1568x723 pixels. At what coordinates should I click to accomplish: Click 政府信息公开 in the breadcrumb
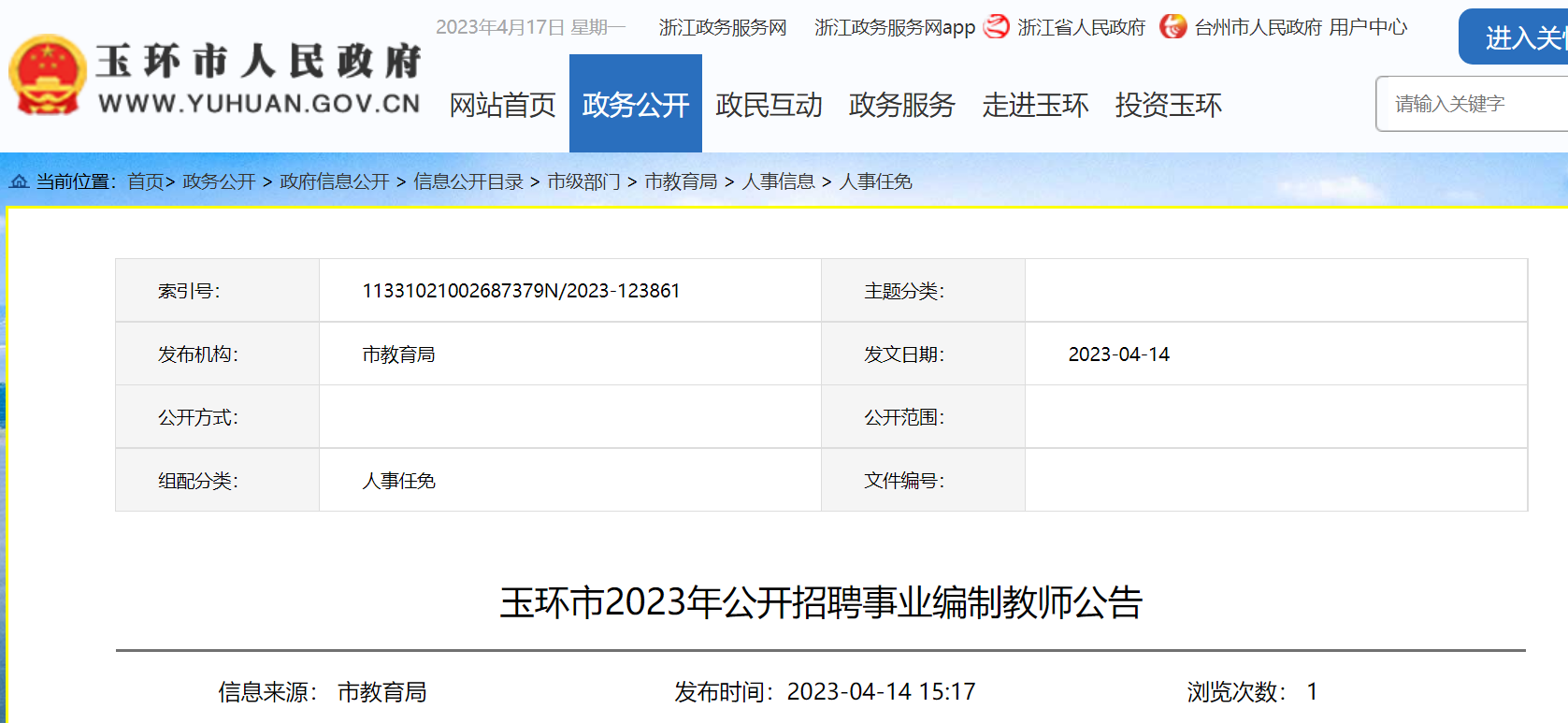tap(334, 181)
